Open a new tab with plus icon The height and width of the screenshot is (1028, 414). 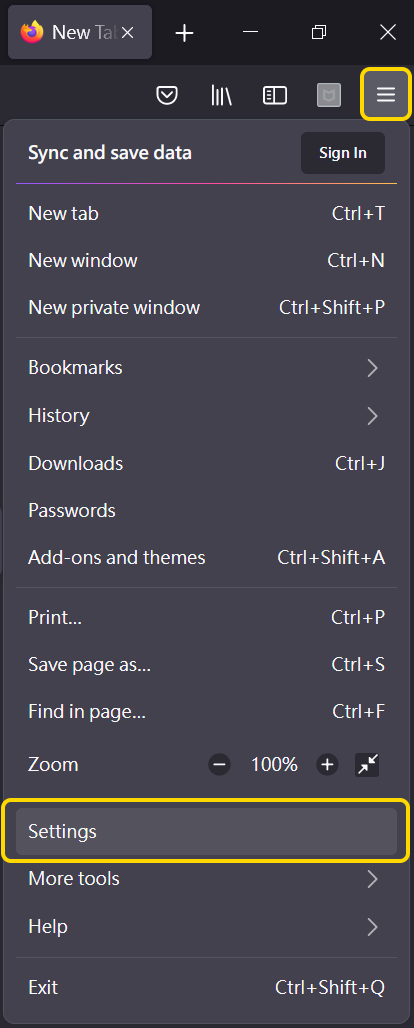pos(185,33)
